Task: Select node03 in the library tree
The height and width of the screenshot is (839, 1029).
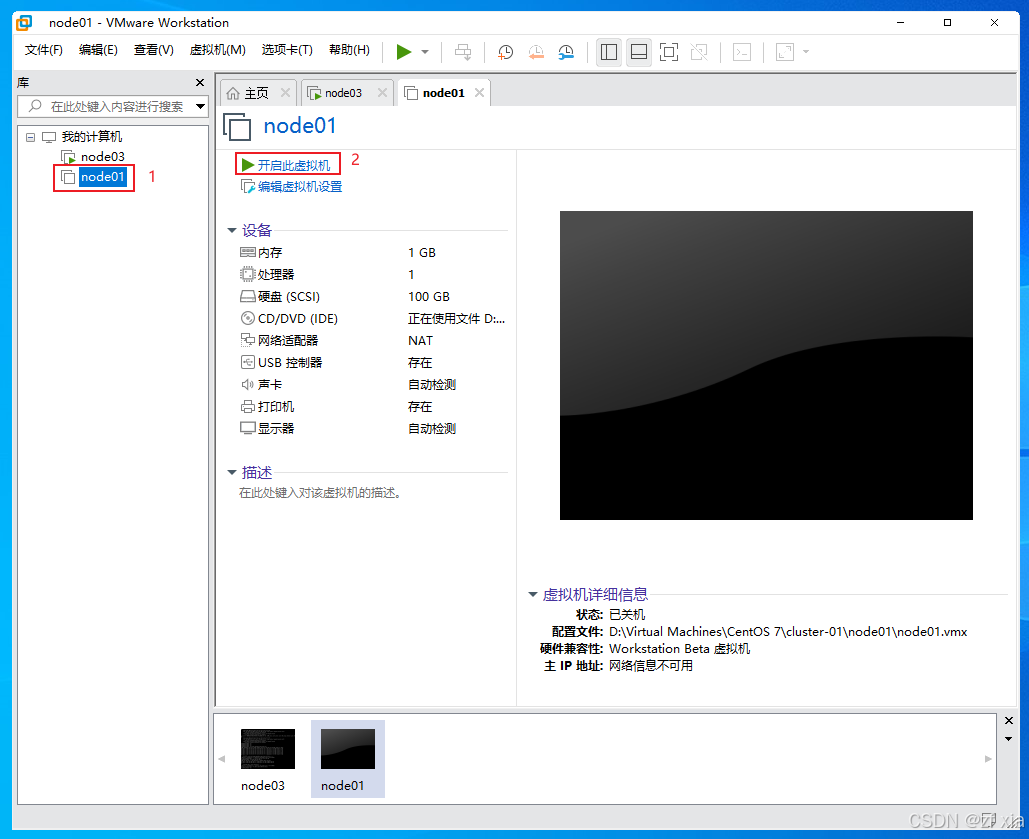Action: pos(102,157)
